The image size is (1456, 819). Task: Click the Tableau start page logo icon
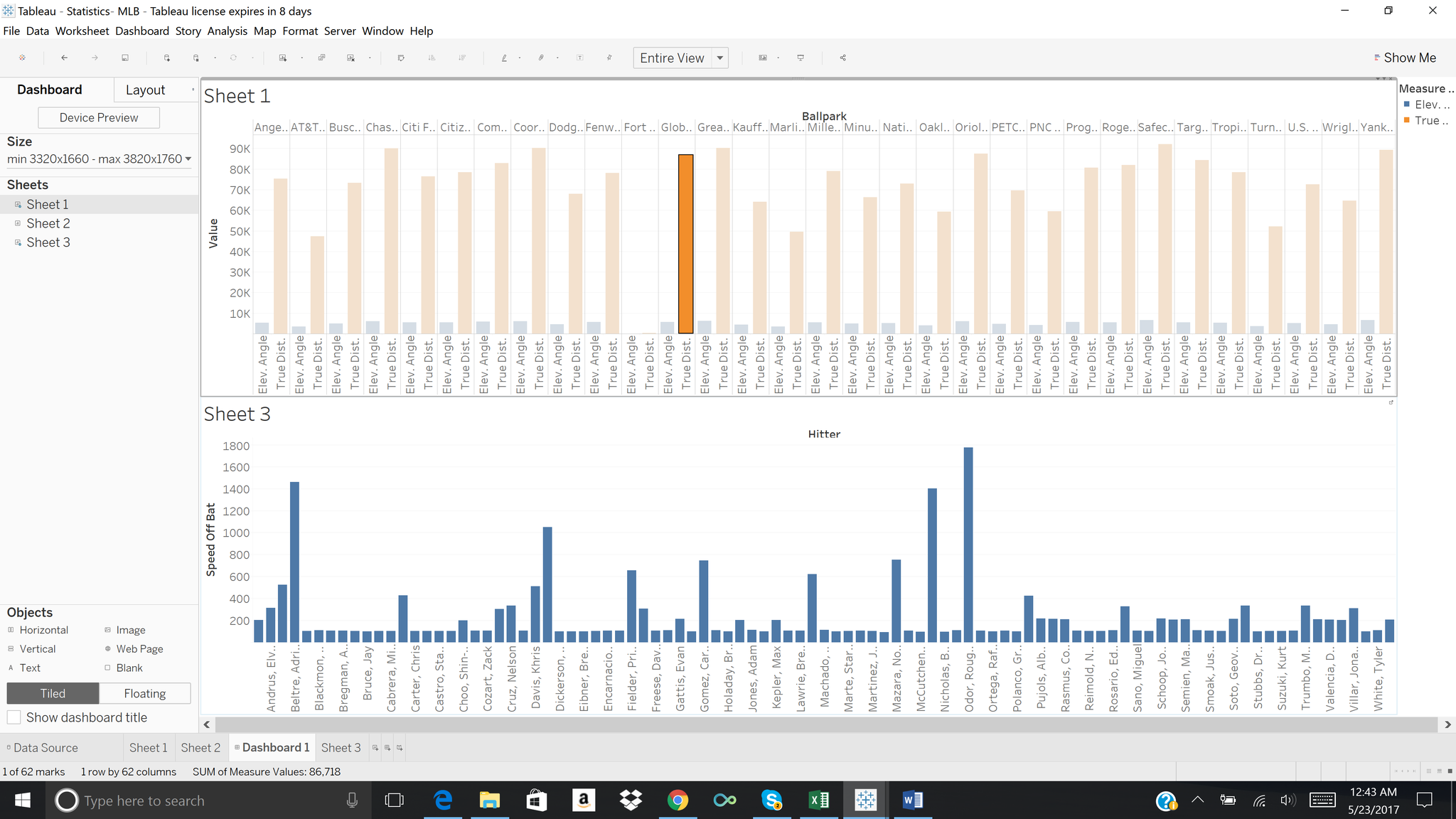point(22,58)
